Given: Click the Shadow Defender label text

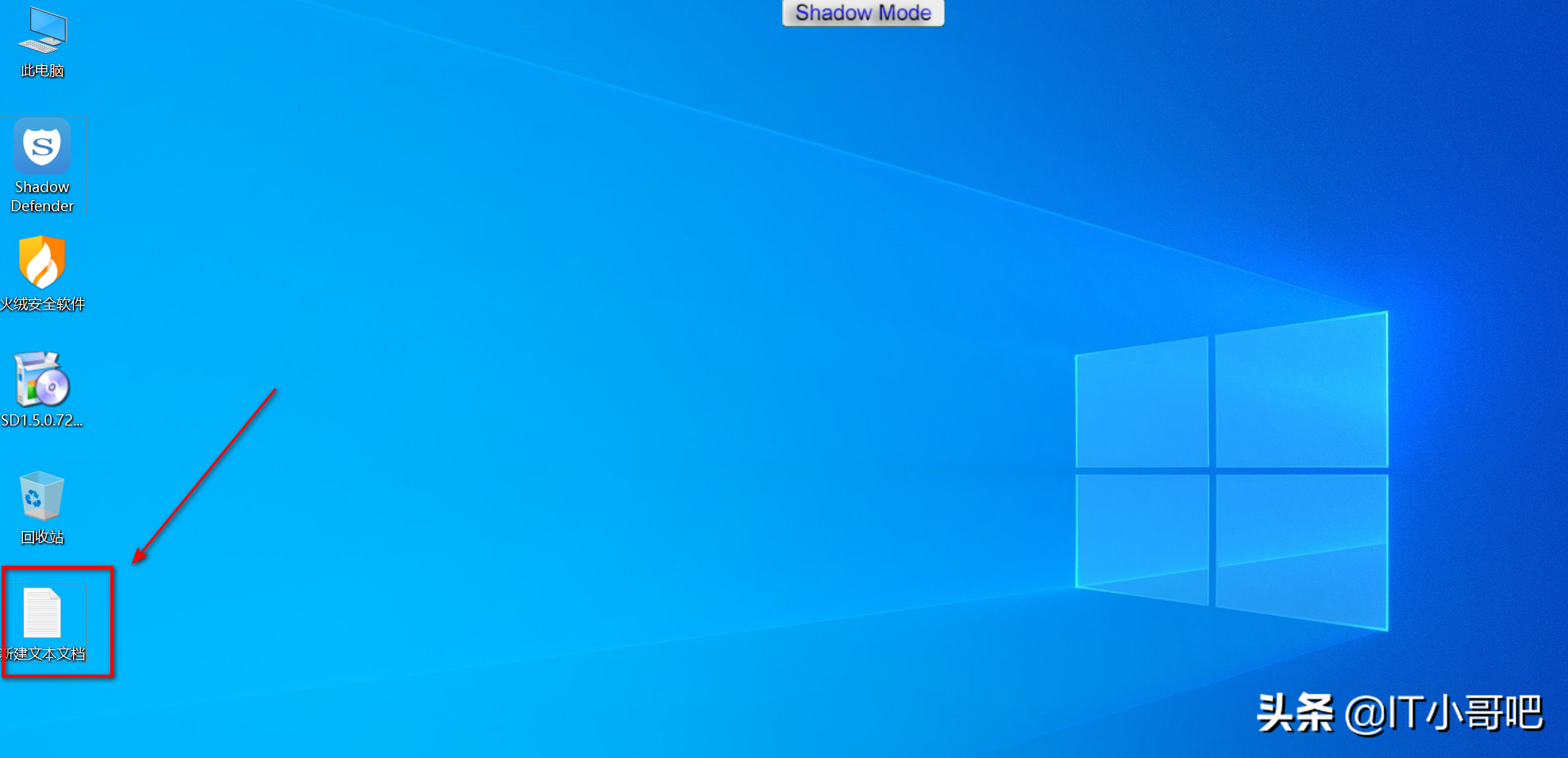Looking at the screenshot, I should pos(42,197).
